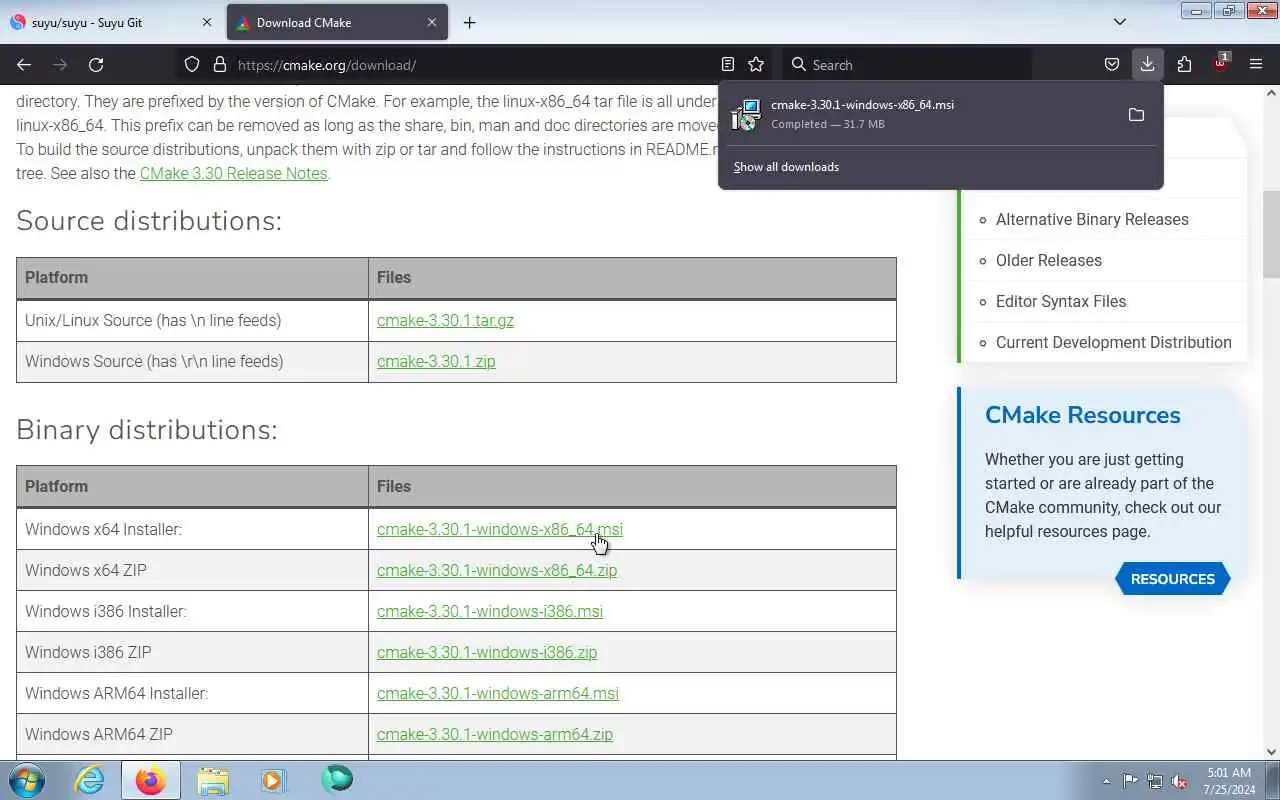Click the URL address bar

pyautogui.click(x=476, y=65)
